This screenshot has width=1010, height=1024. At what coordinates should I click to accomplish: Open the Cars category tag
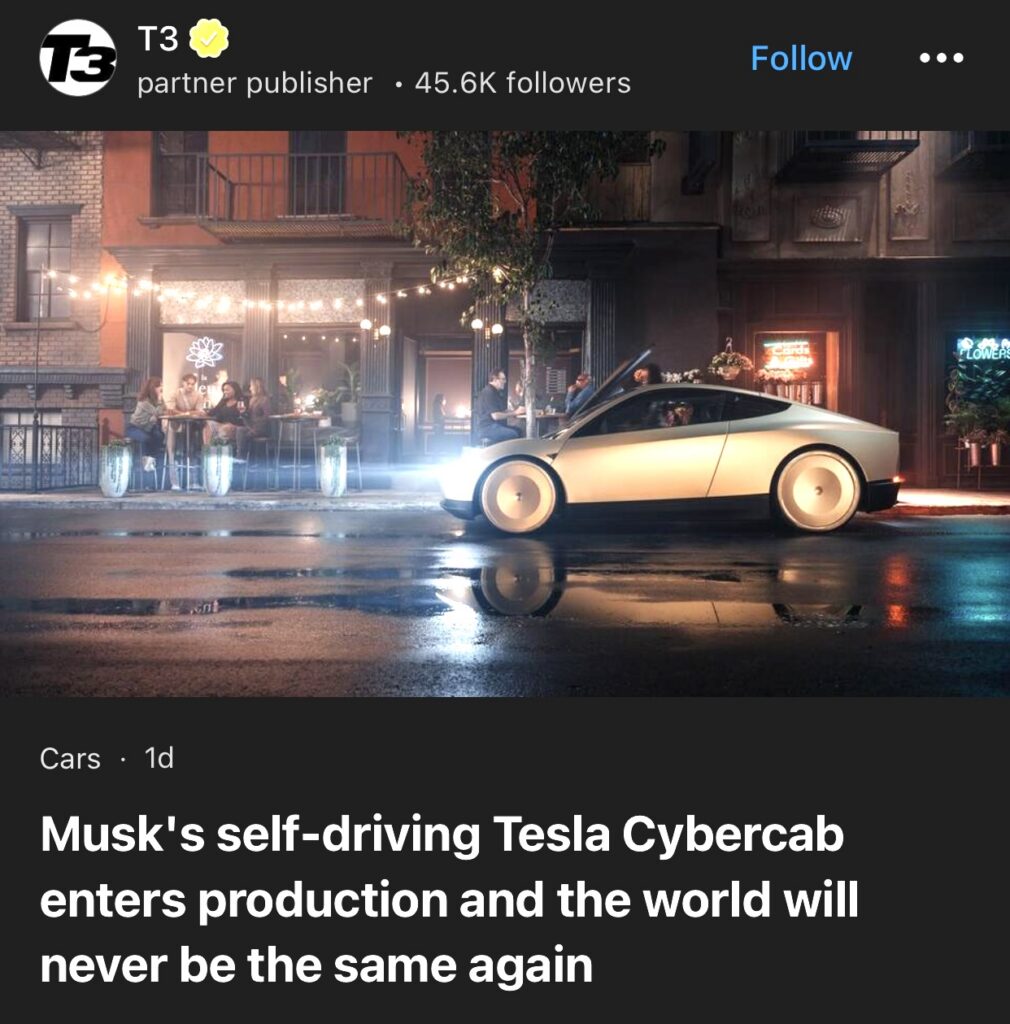[70, 758]
